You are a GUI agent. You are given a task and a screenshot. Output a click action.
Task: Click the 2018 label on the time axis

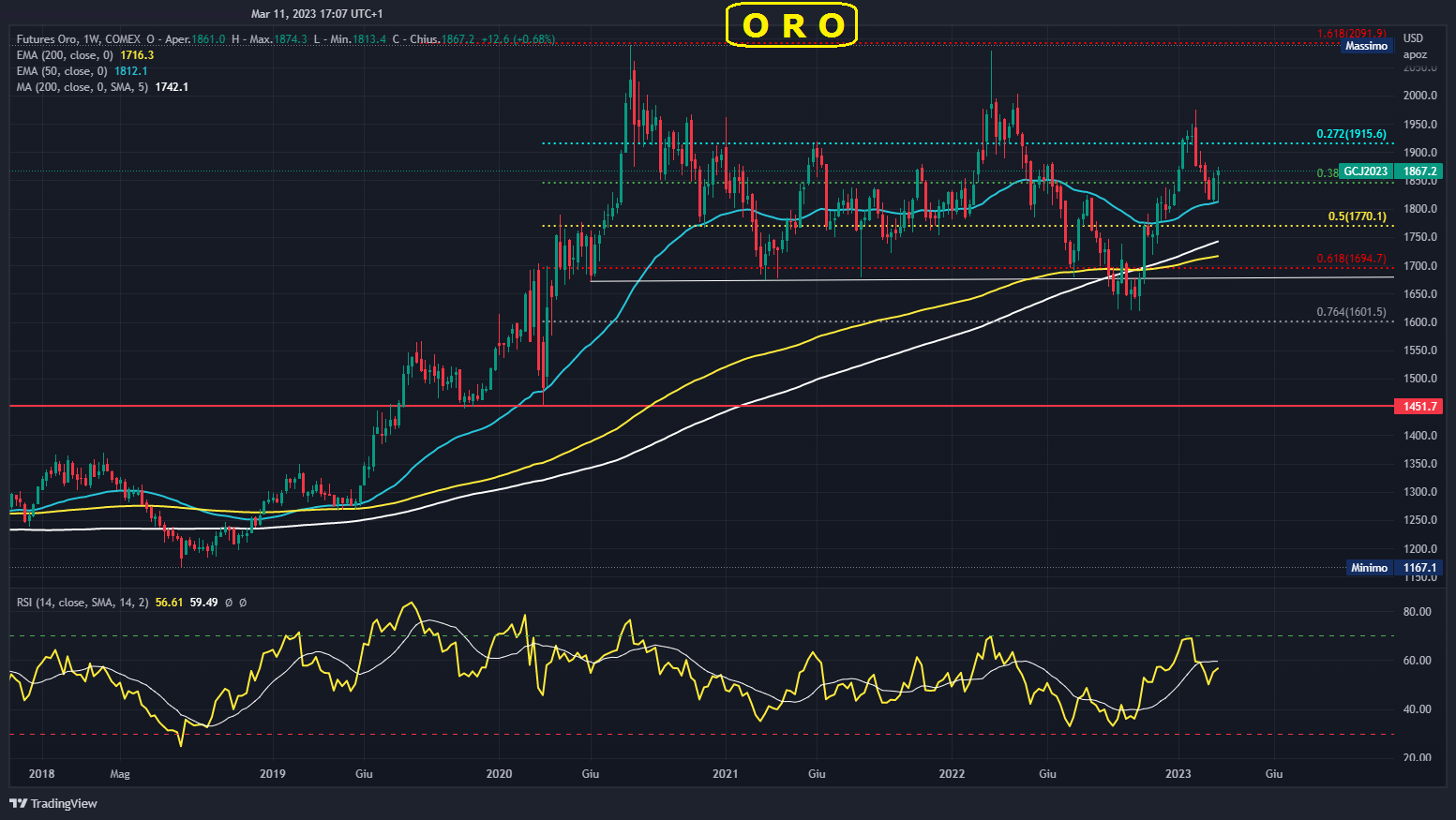click(41, 774)
